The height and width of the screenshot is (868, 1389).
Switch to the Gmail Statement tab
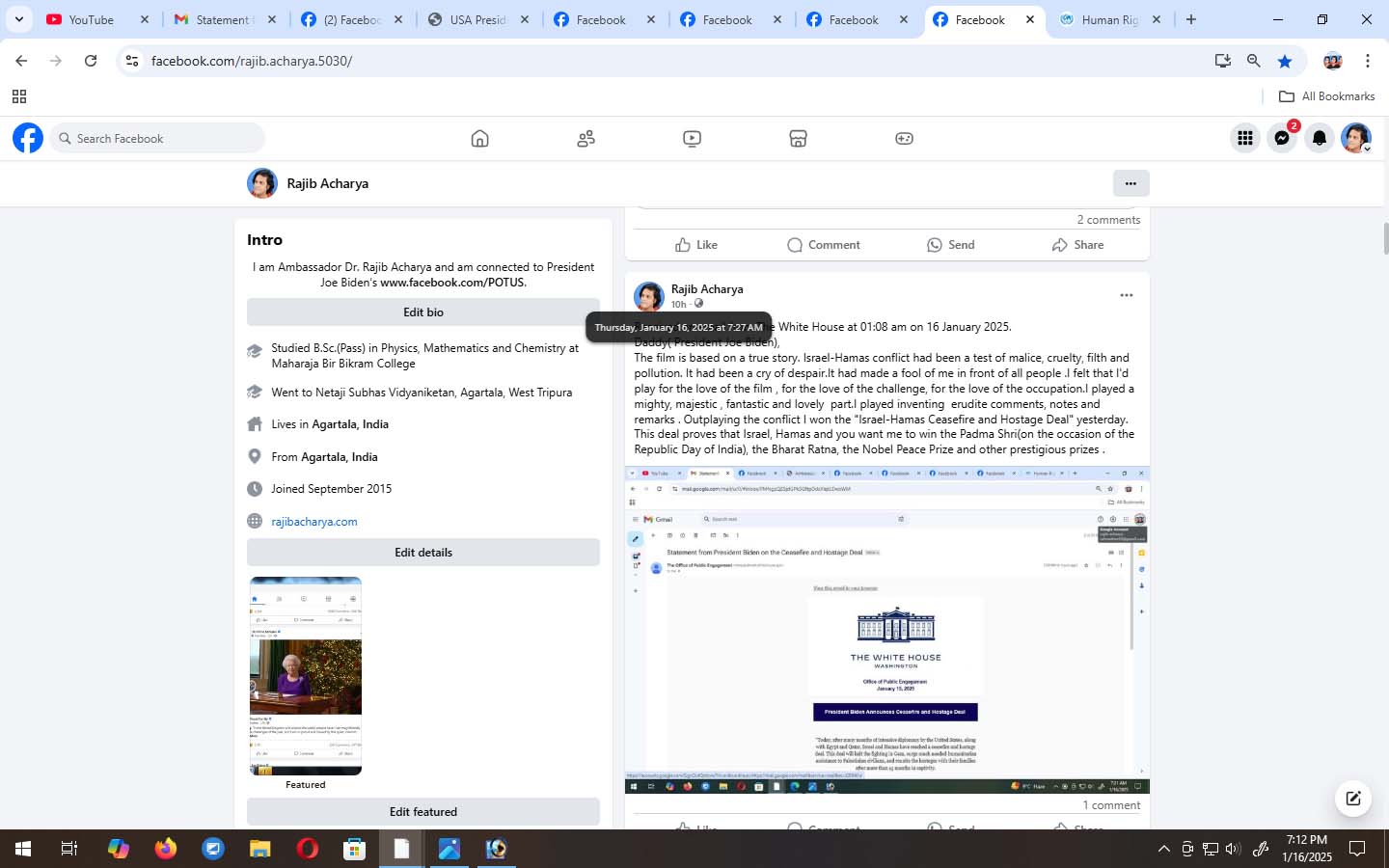click(x=222, y=19)
